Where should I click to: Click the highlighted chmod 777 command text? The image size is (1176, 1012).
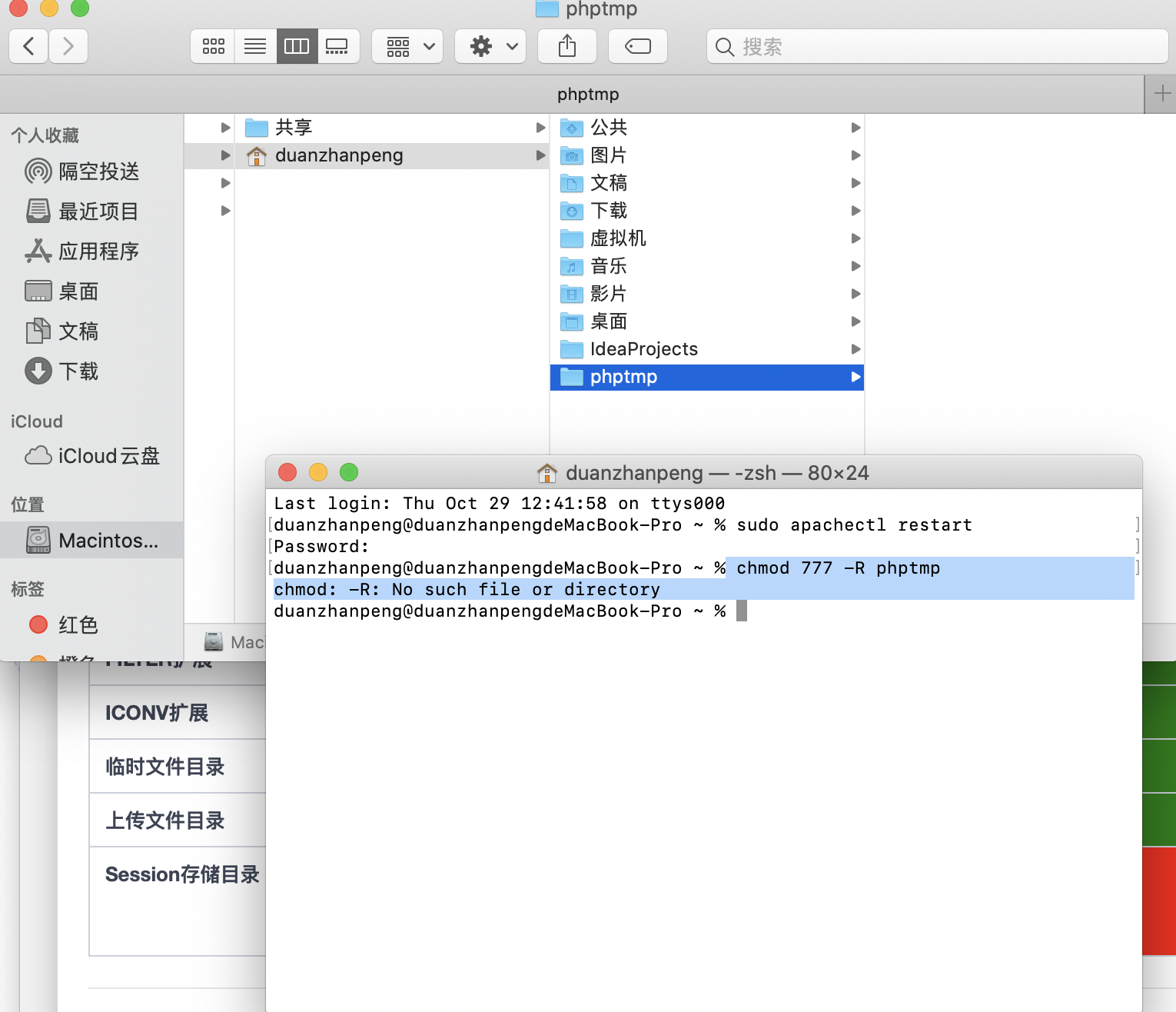tap(838, 568)
